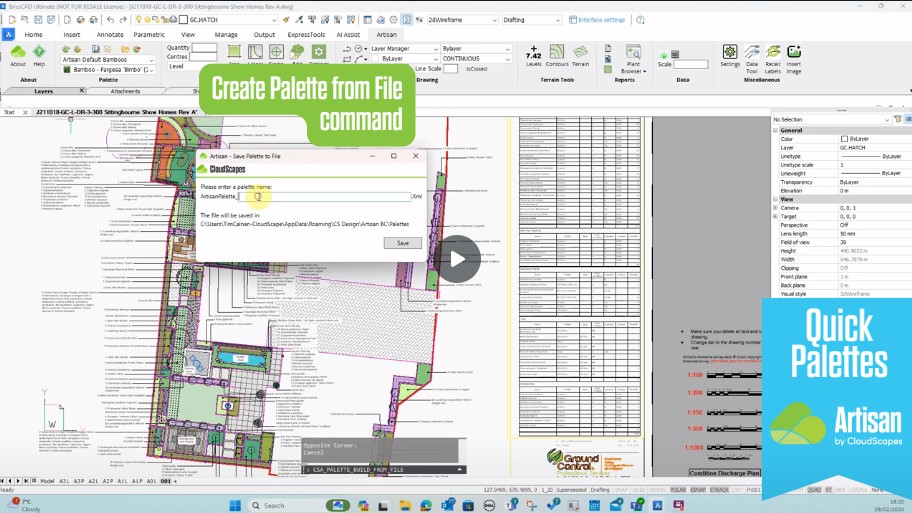The image size is (912, 513).
Task: Click the Levels terrain tool
Action: pyautogui.click(x=533, y=55)
